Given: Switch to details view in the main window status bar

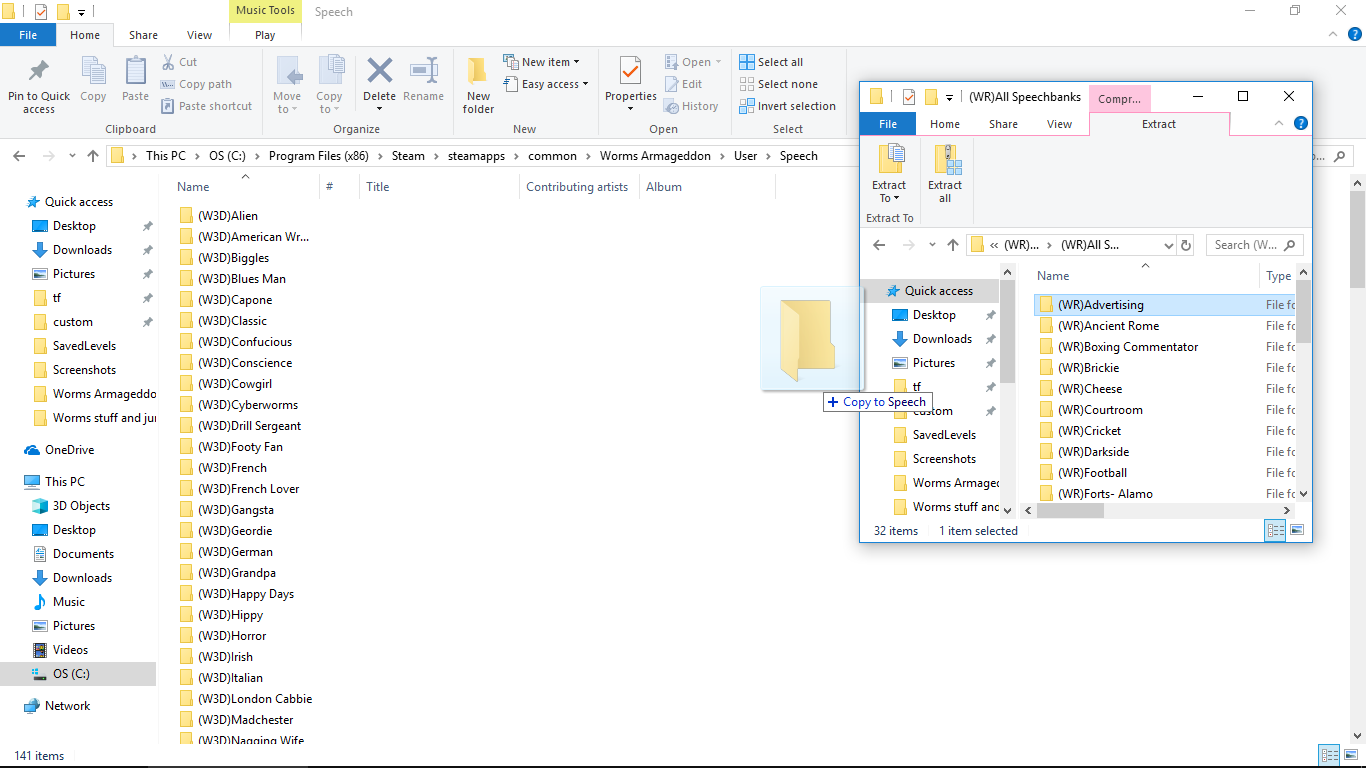Looking at the screenshot, I should (x=1329, y=756).
